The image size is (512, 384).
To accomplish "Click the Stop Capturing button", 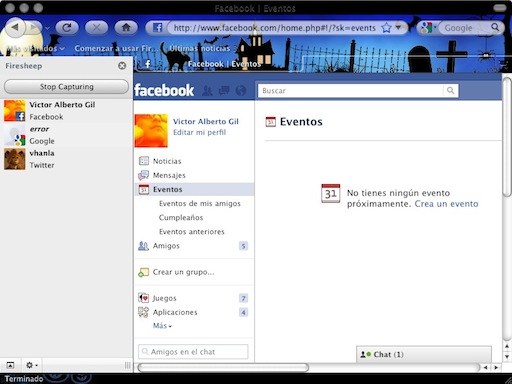I will [x=66, y=87].
